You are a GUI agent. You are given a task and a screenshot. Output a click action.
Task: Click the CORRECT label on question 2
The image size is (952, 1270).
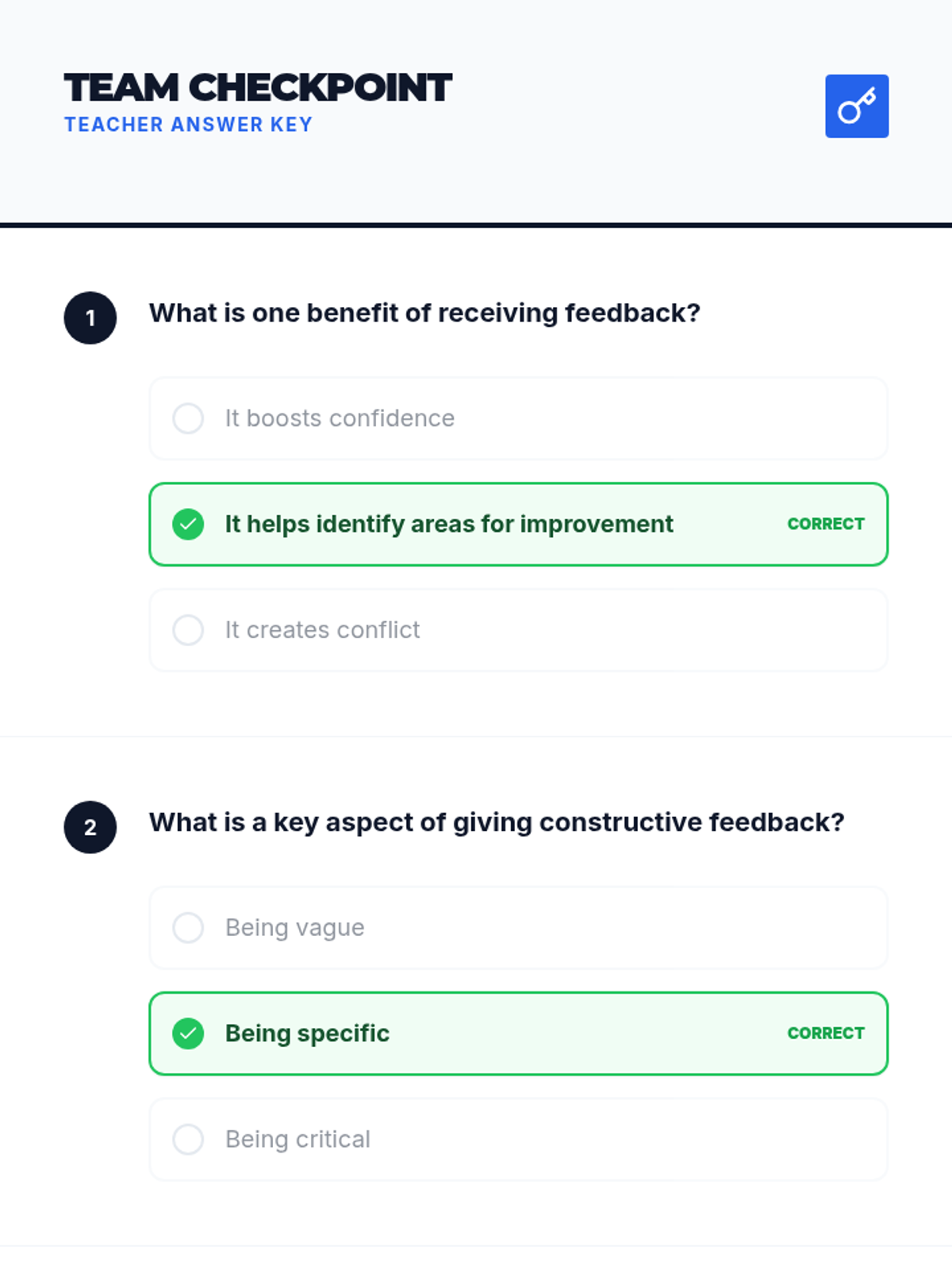pyautogui.click(x=826, y=1033)
